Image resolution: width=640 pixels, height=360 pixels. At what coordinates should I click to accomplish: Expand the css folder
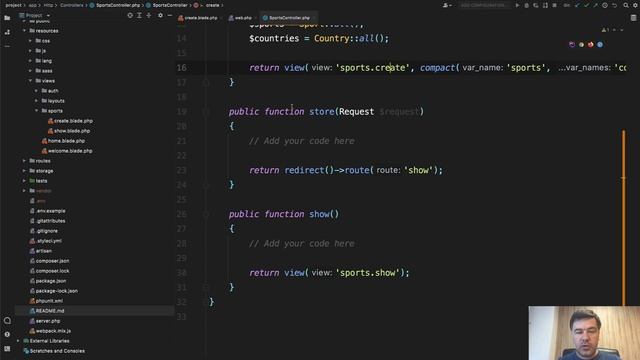pyautogui.click(x=30, y=41)
